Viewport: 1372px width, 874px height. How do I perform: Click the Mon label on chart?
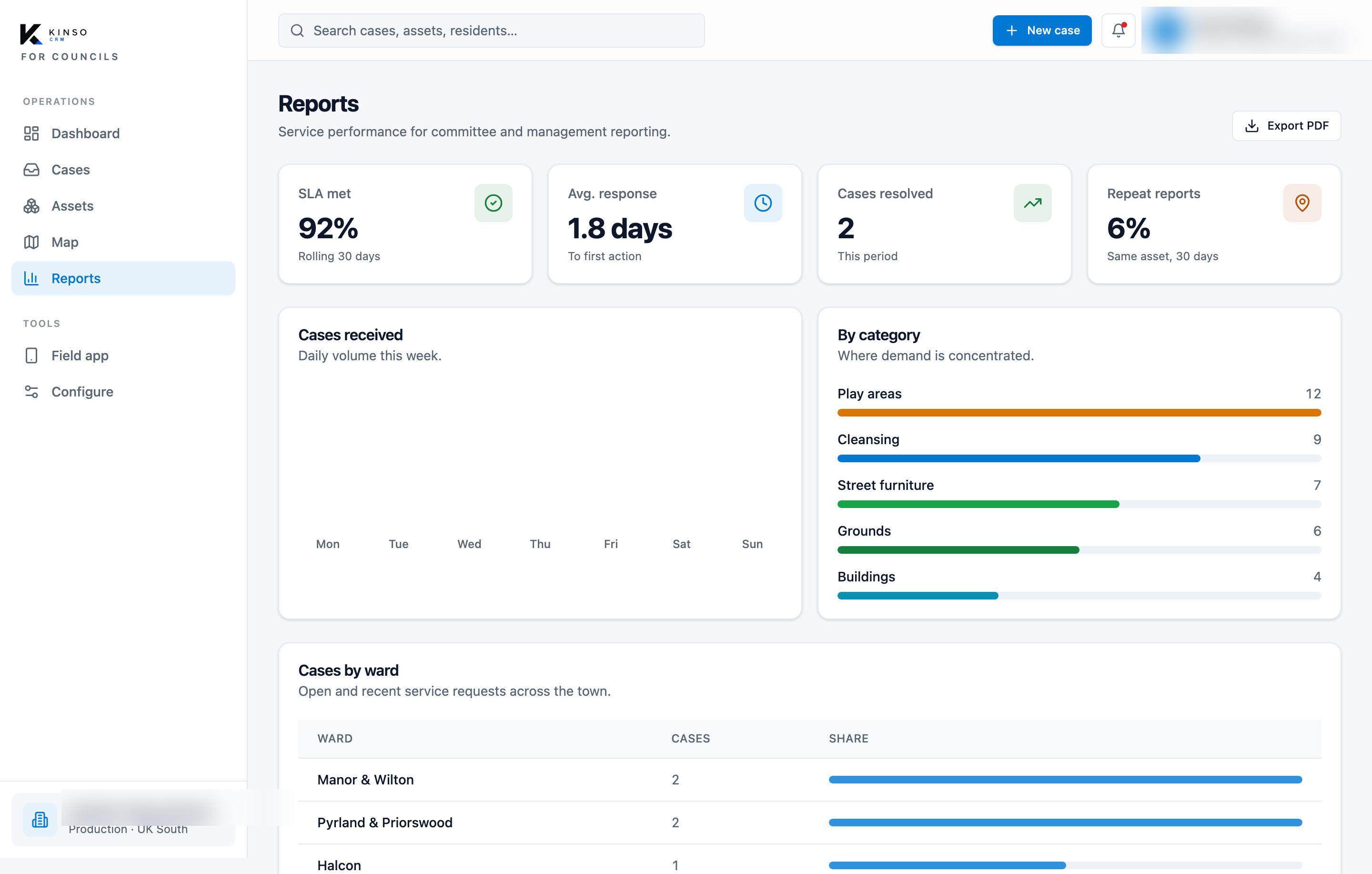[x=328, y=544]
